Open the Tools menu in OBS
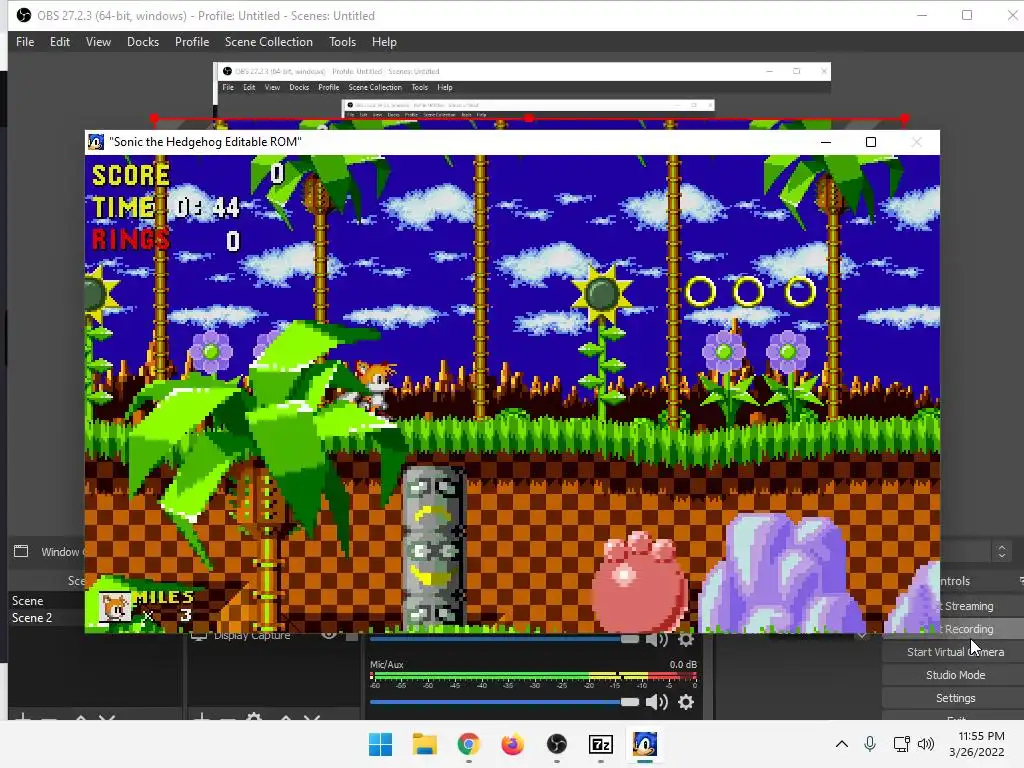Viewport: 1024px width, 768px height. coord(342,42)
